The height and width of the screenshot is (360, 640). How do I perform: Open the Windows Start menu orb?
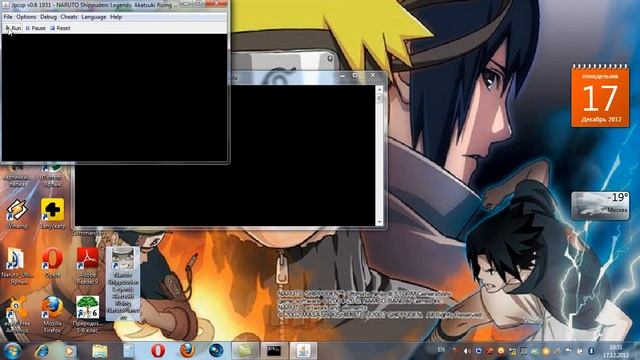click(12, 351)
